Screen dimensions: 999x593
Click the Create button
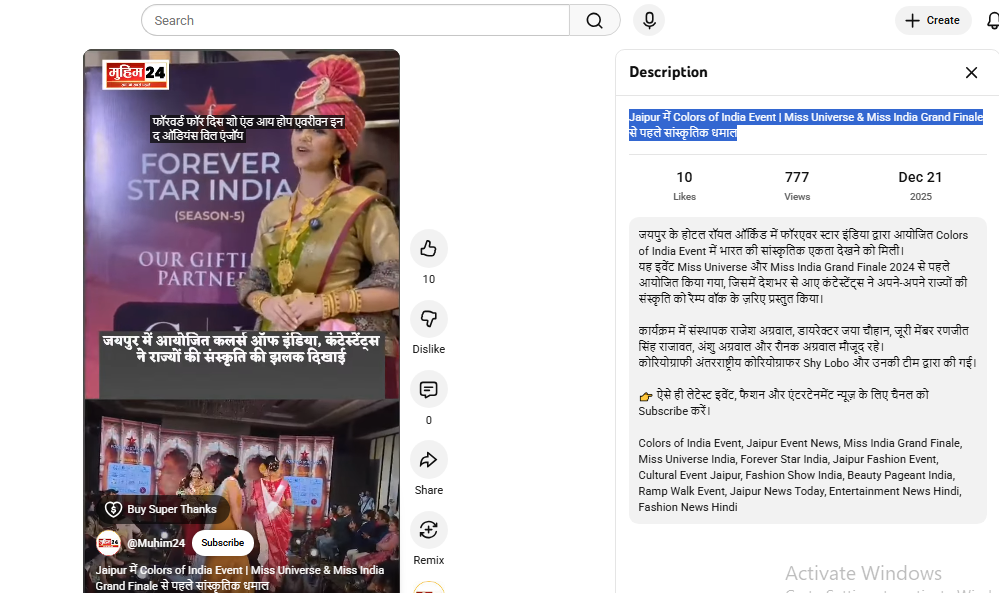pos(932,20)
